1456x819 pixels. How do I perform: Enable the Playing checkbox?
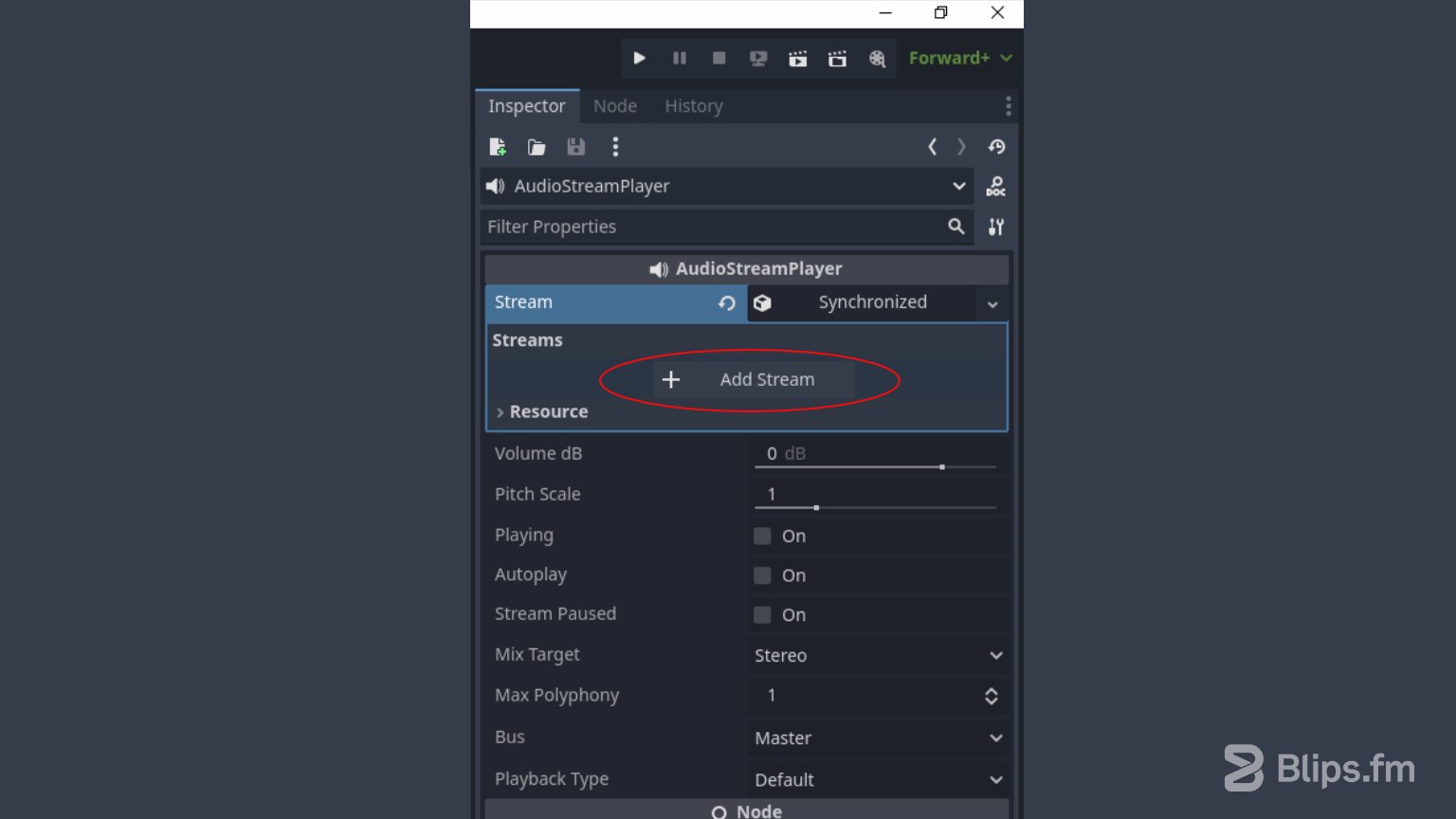(762, 536)
